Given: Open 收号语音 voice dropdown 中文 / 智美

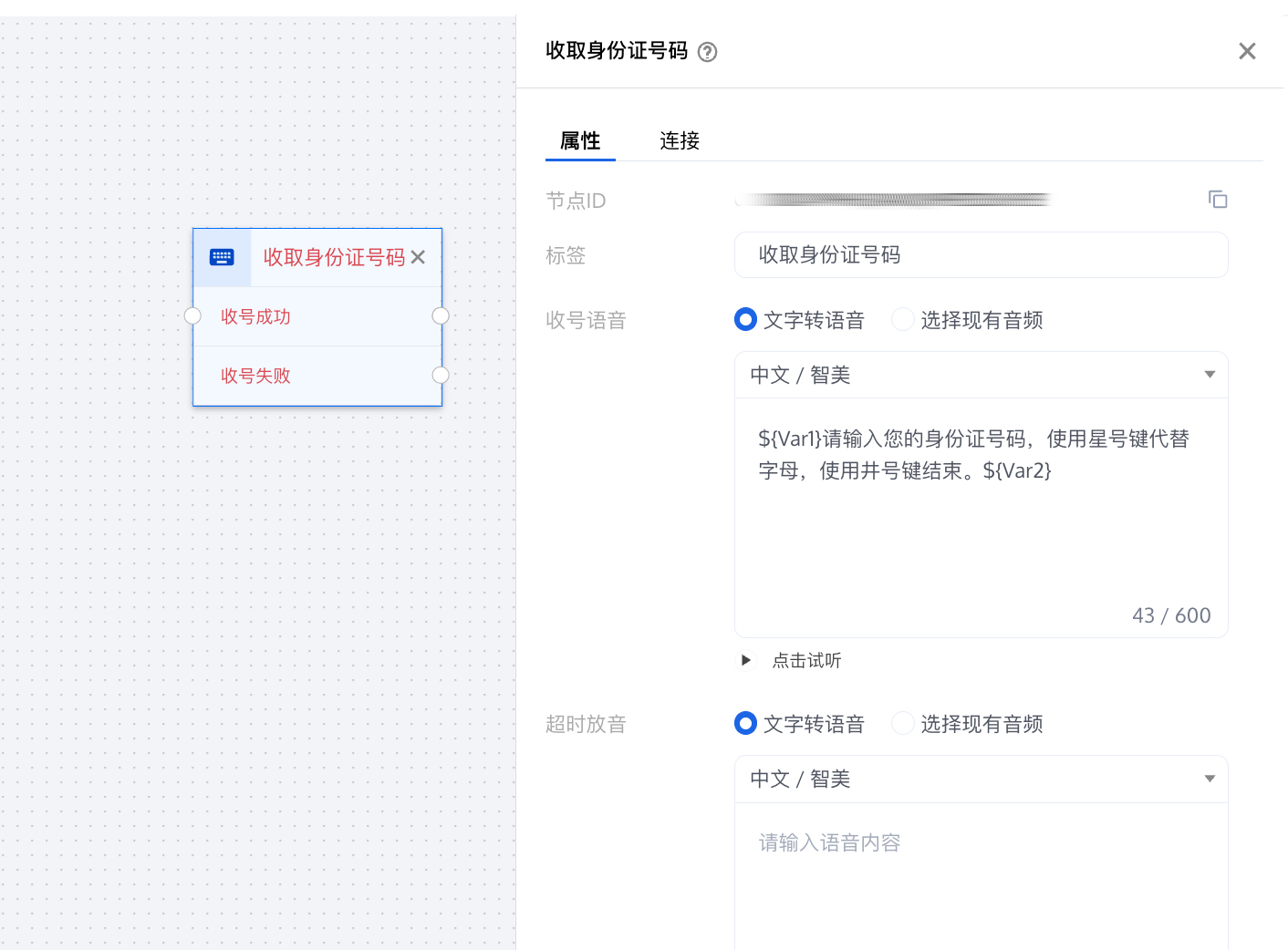Looking at the screenshot, I should pyautogui.click(x=981, y=375).
